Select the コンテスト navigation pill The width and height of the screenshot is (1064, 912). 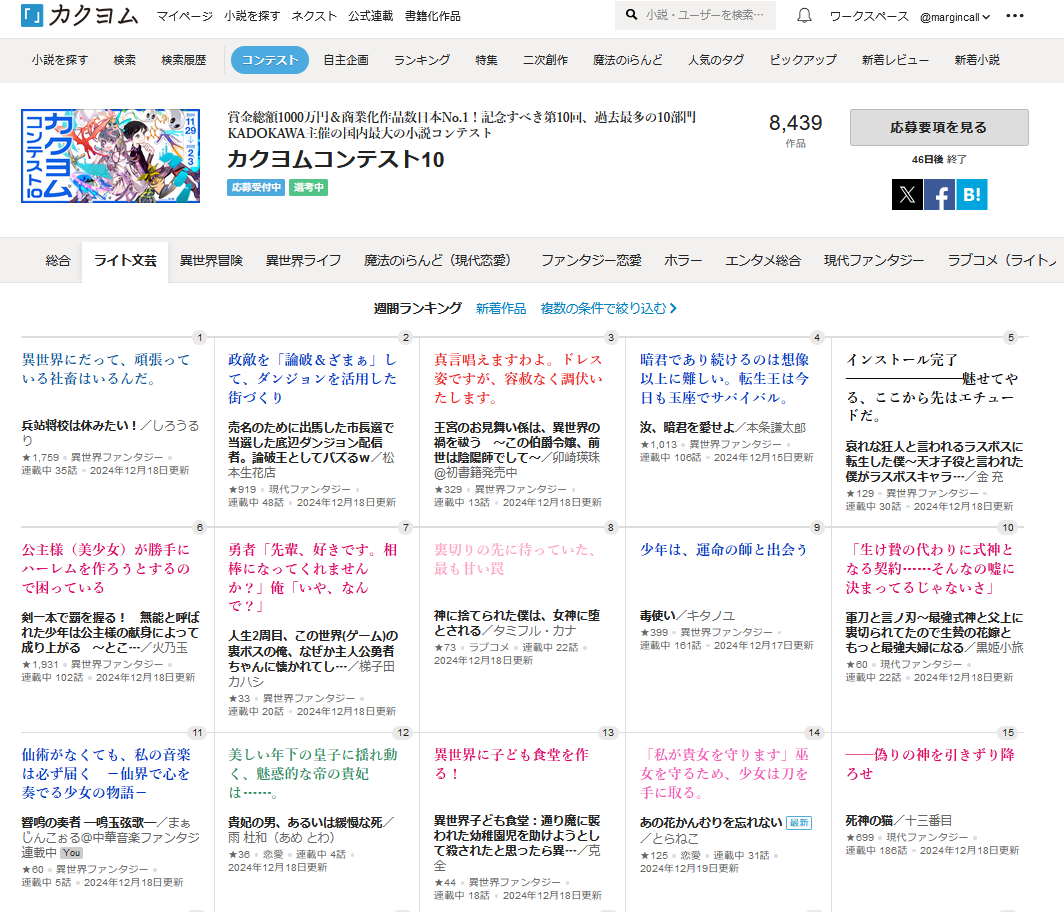pos(269,60)
